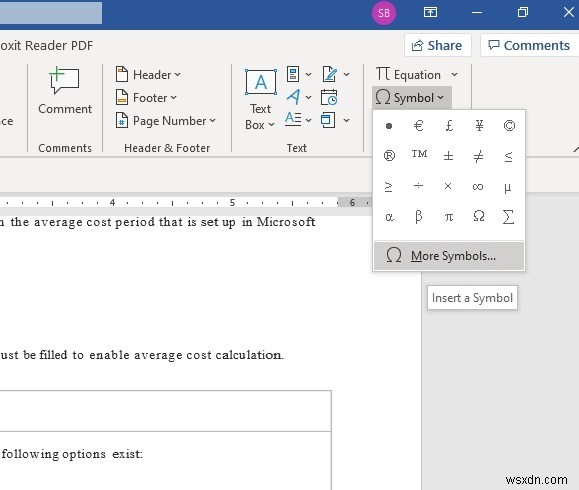579x490 pixels.
Task: Minimize the Word window
Action: coord(477,13)
